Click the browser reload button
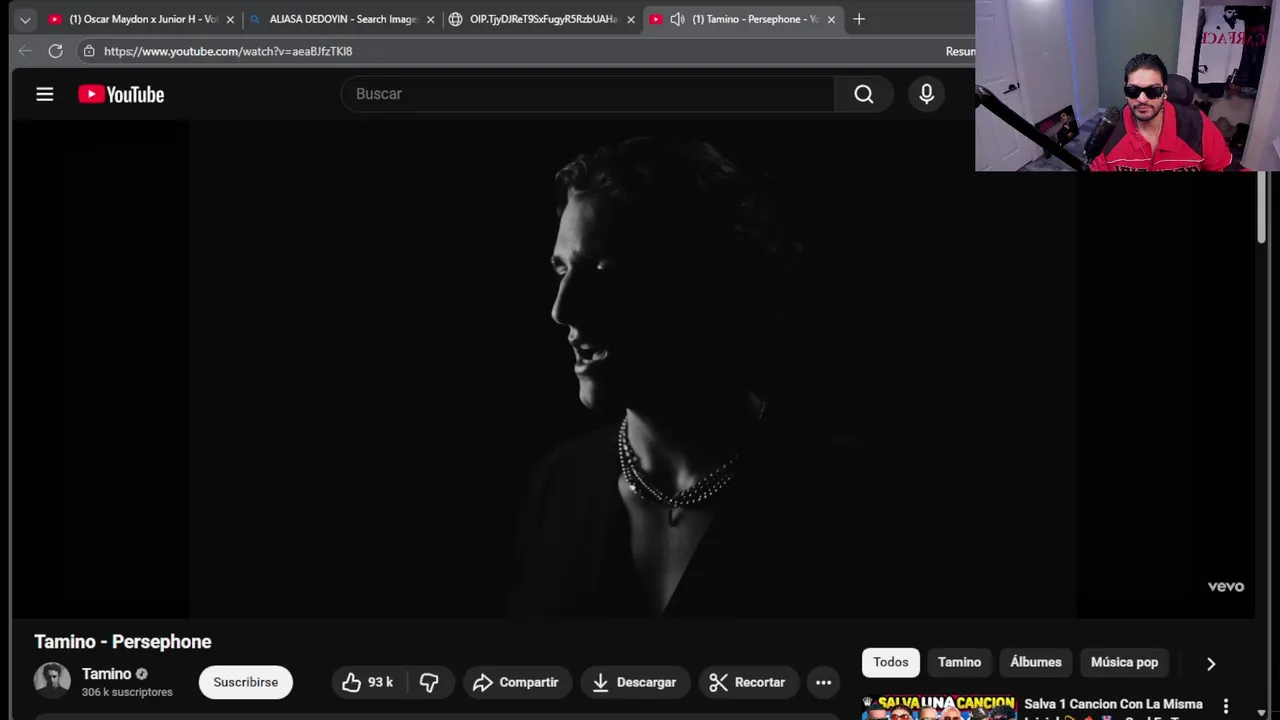The height and width of the screenshot is (720, 1280). click(56, 51)
